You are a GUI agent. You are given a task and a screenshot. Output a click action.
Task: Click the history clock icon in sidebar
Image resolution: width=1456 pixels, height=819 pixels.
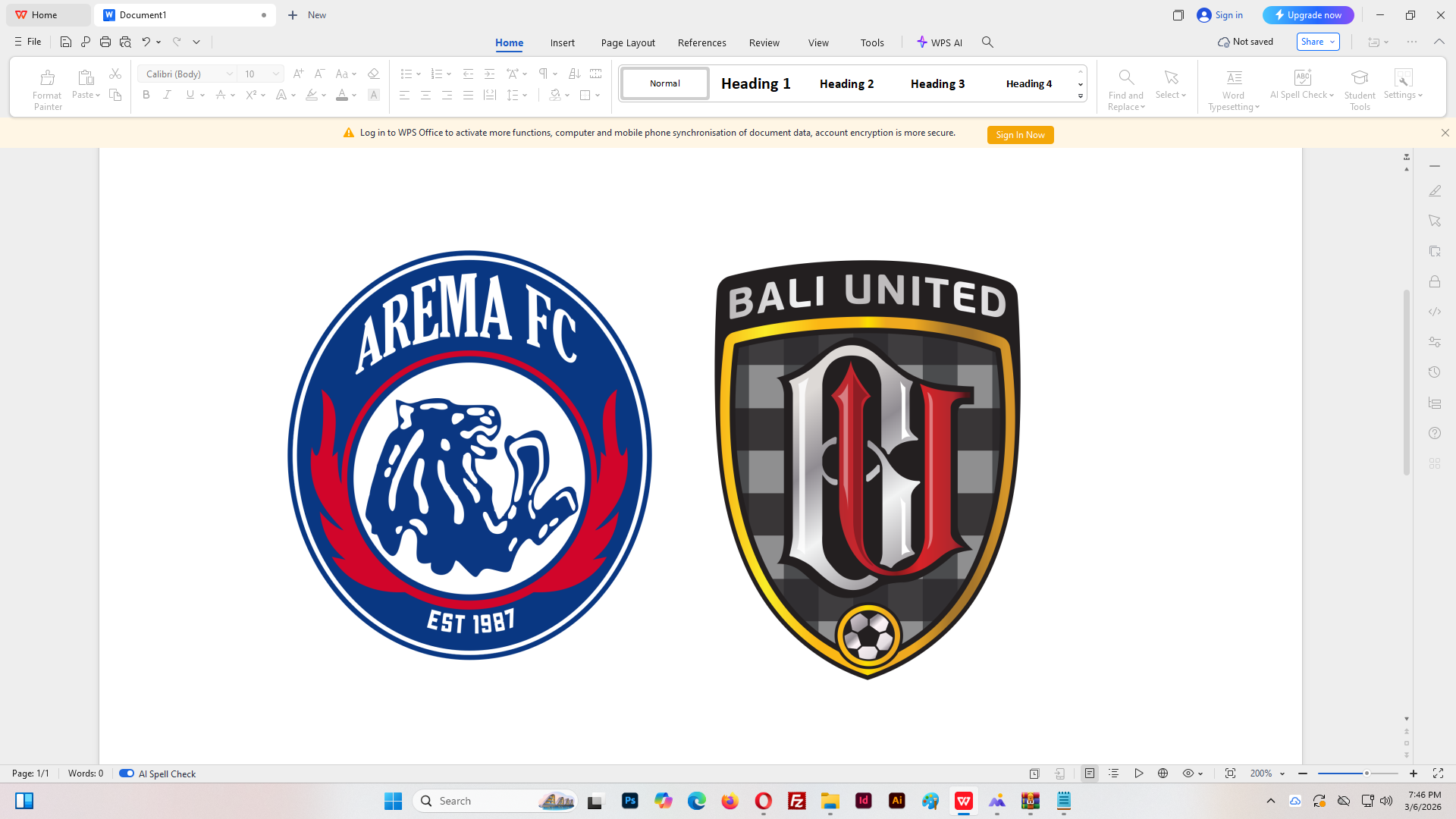coord(1435,372)
